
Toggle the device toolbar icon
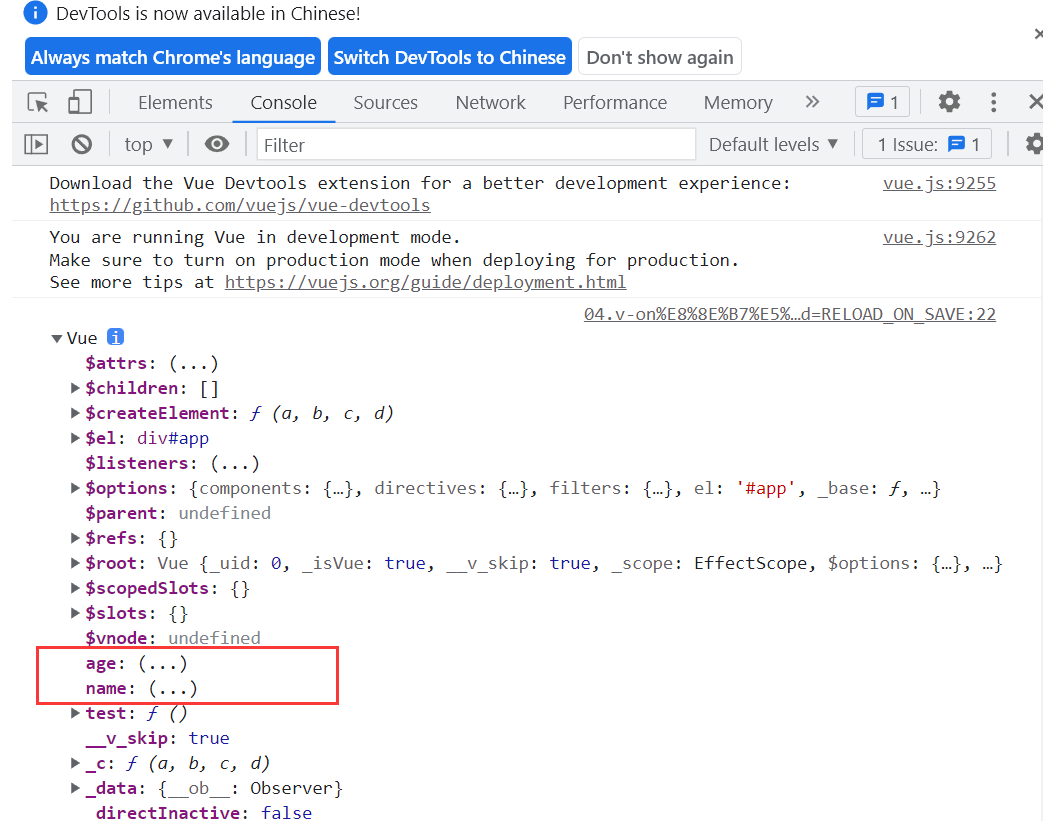tap(80, 102)
